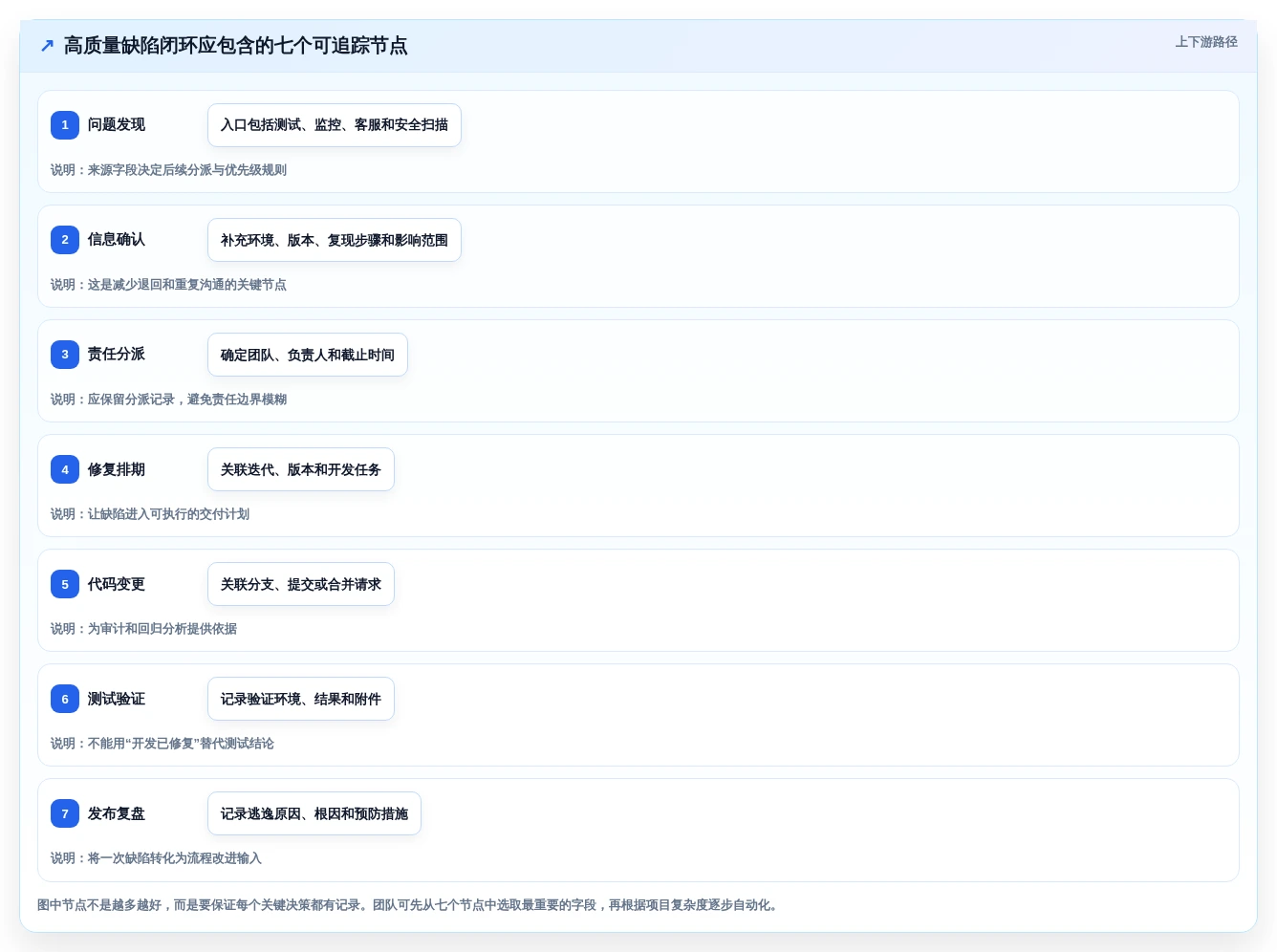Click the note 说明：让缺陷进入可执行的交付计划
1277x952 pixels.
click(x=150, y=513)
